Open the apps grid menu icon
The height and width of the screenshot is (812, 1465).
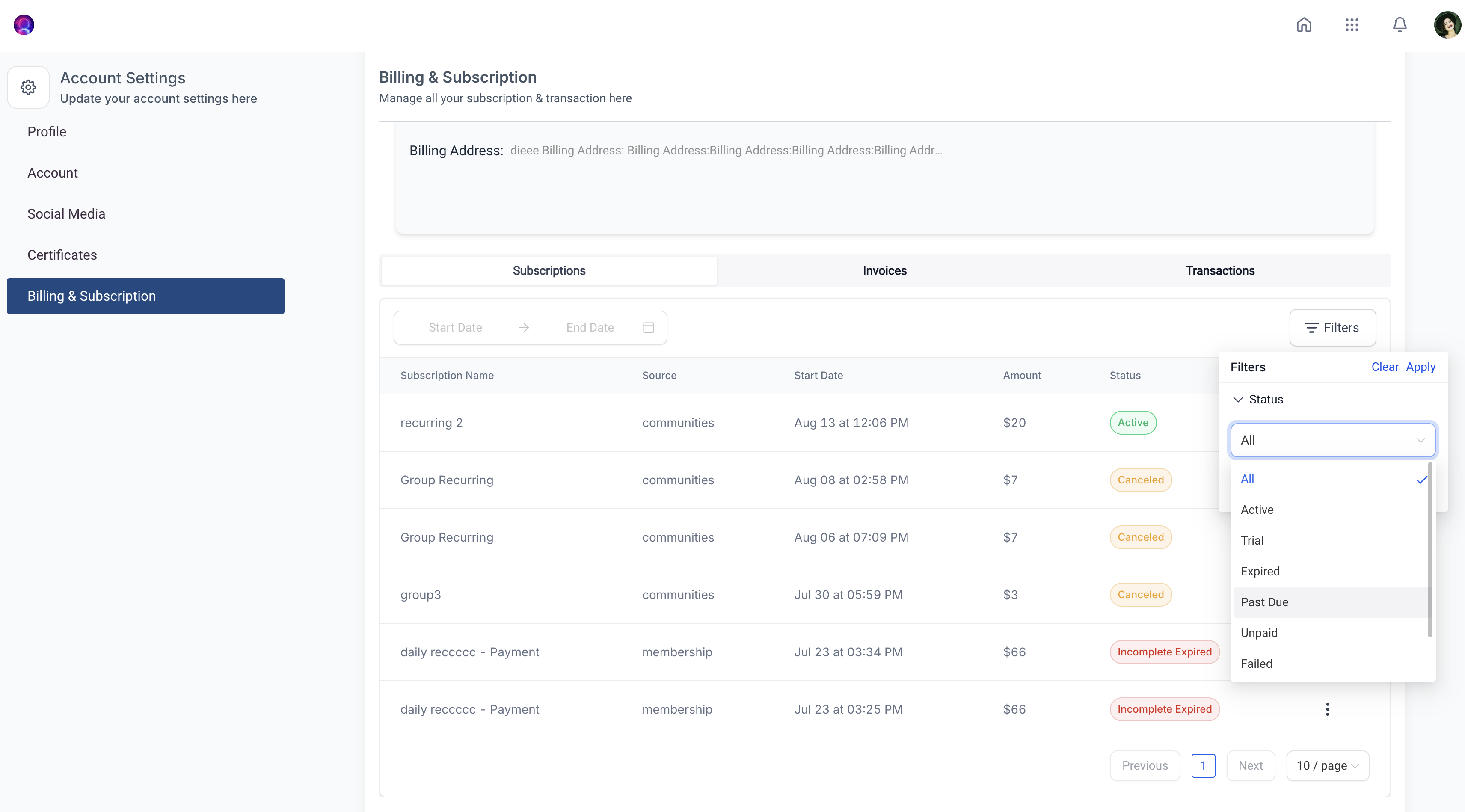click(1352, 25)
